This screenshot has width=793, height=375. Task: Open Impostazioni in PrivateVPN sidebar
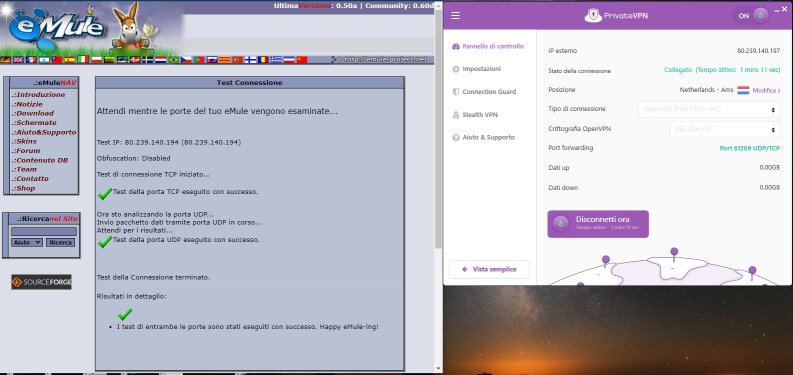pos(477,69)
